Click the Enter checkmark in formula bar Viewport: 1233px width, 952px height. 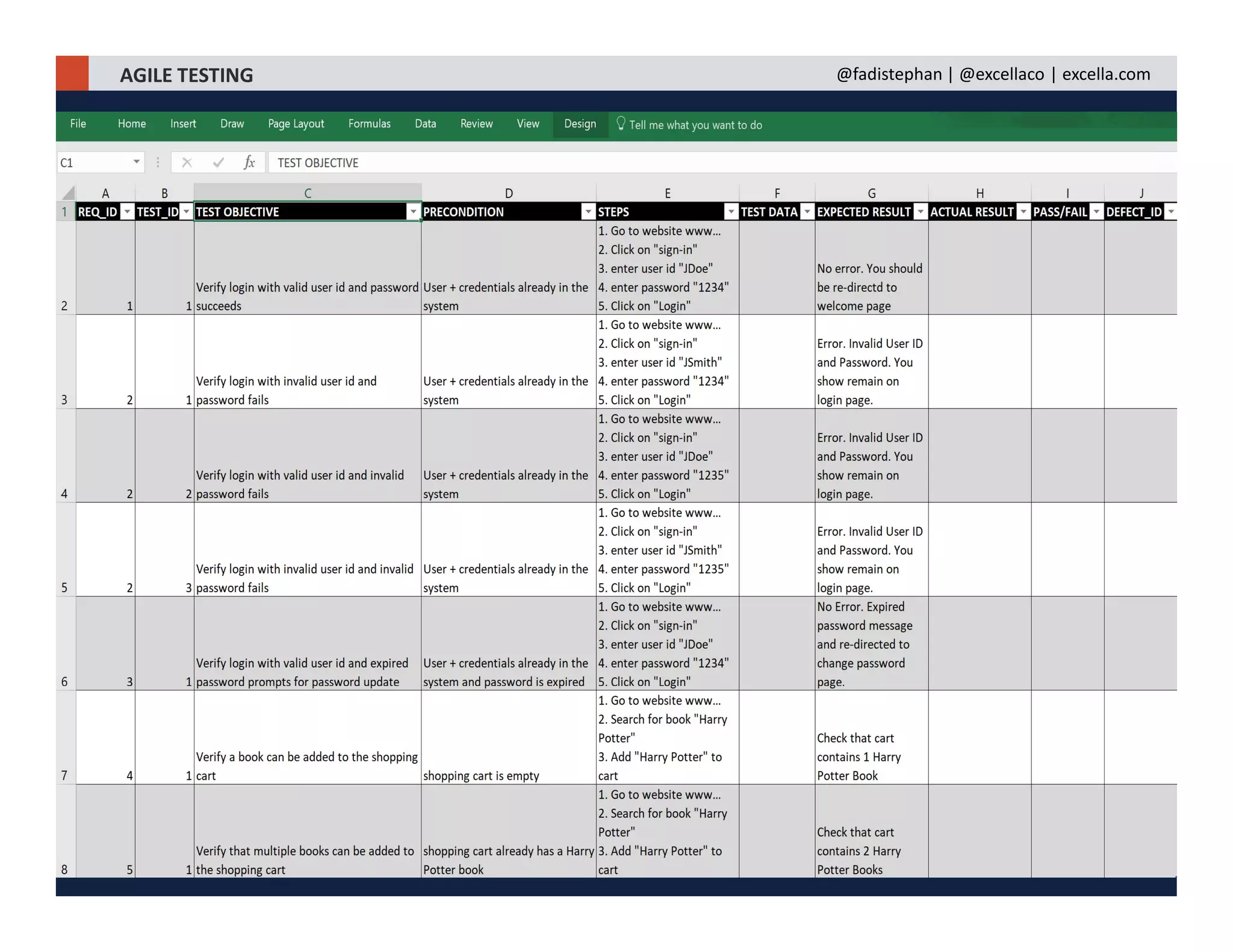(218, 162)
